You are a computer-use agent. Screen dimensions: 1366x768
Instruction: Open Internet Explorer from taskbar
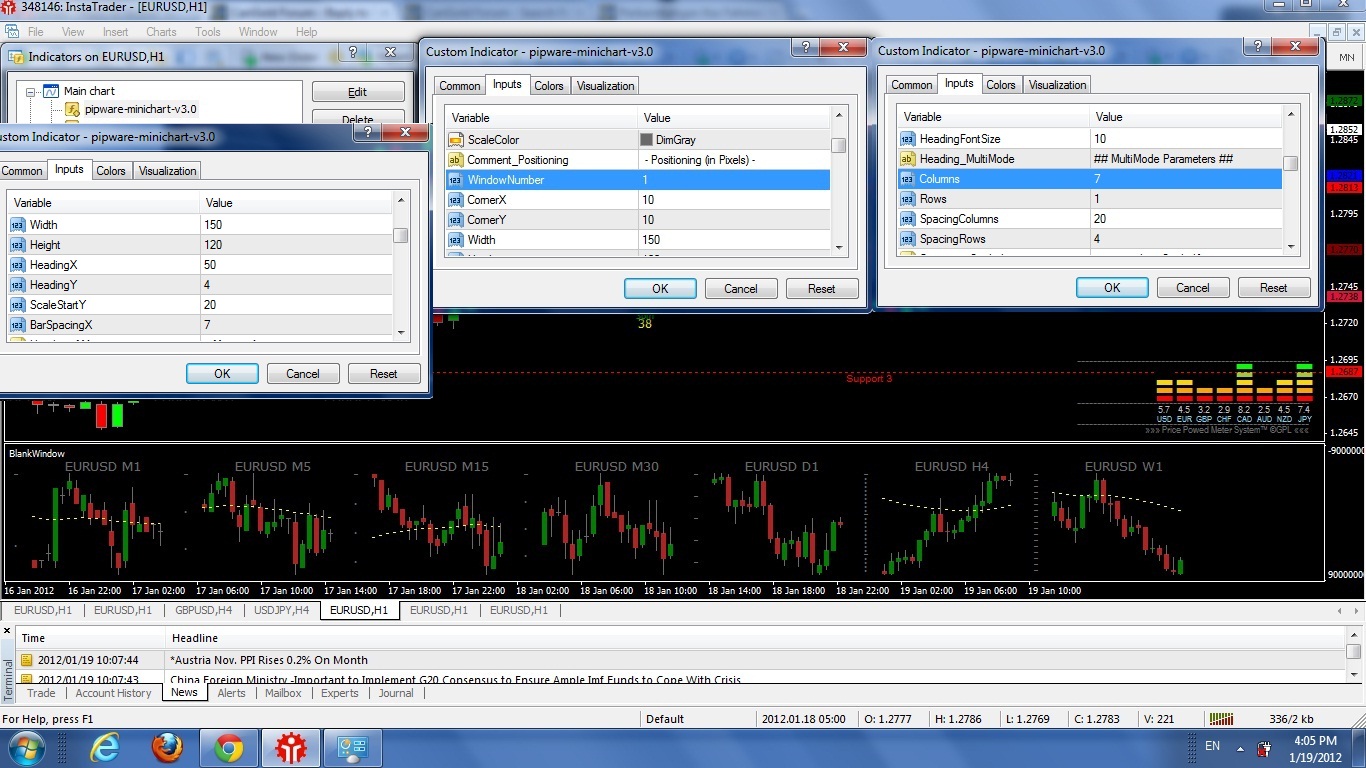pyautogui.click(x=105, y=747)
